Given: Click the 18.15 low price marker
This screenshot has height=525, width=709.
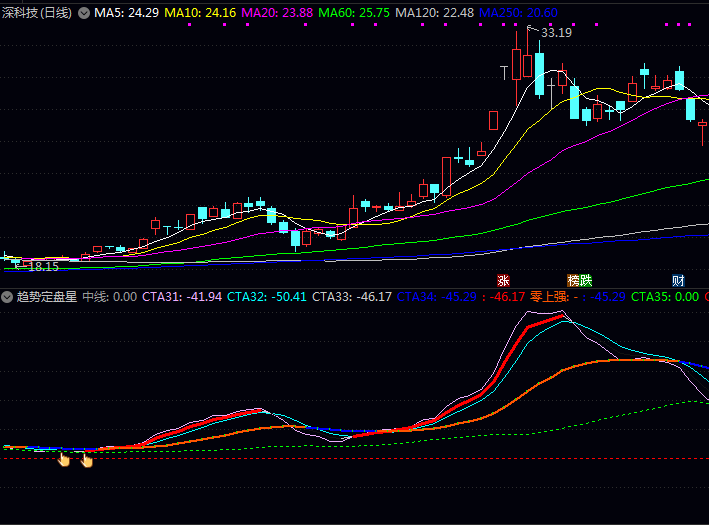Looking at the screenshot, I should tap(42, 267).
